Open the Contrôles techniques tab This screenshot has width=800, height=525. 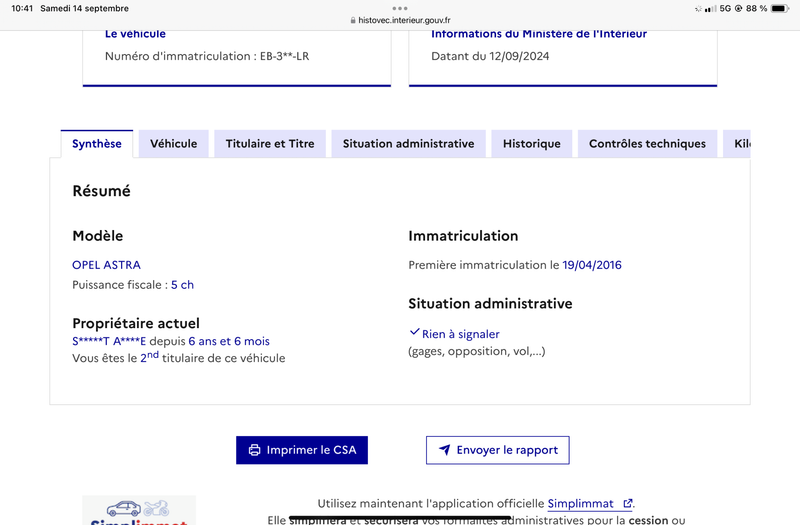pyautogui.click(x=647, y=144)
